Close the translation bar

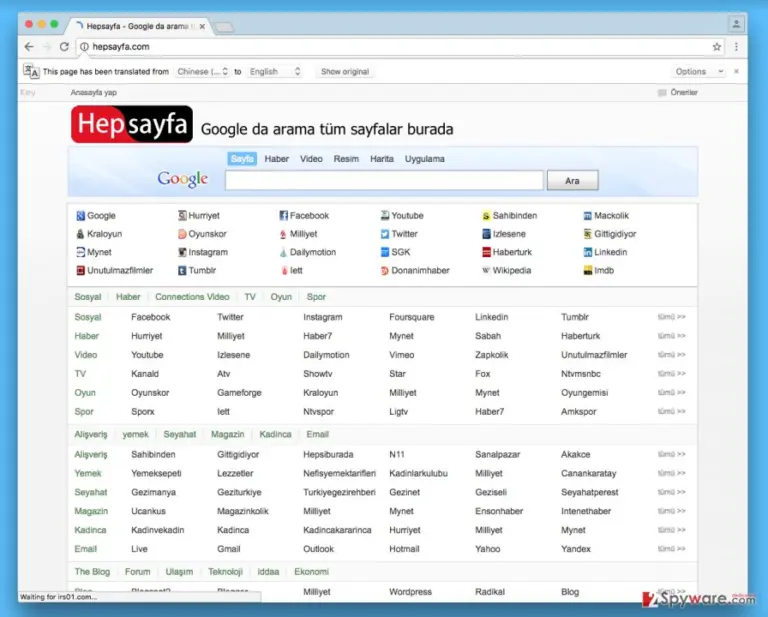point(736,71)
